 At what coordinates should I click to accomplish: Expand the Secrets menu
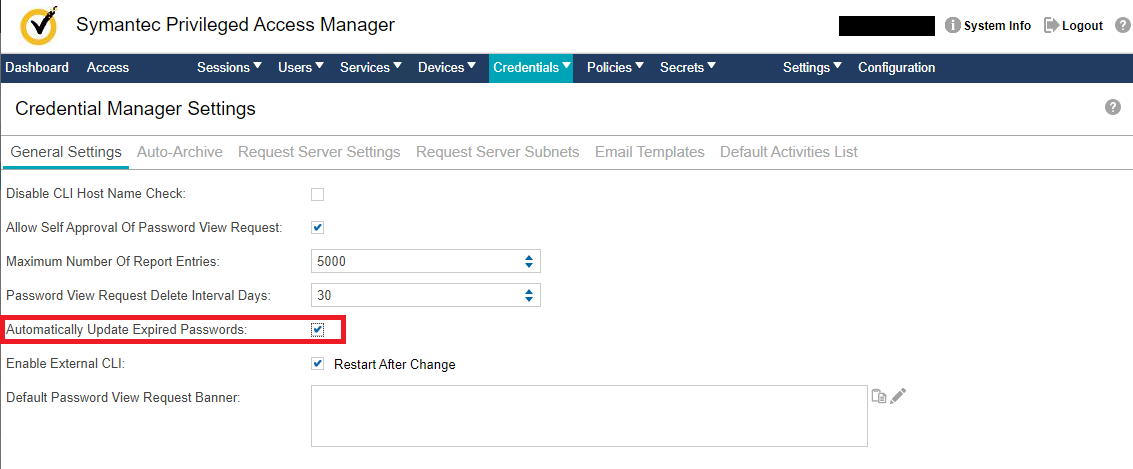[x=688, y=67]
